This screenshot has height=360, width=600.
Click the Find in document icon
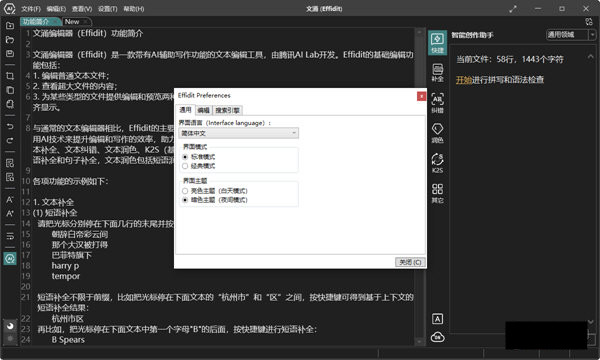10,163
